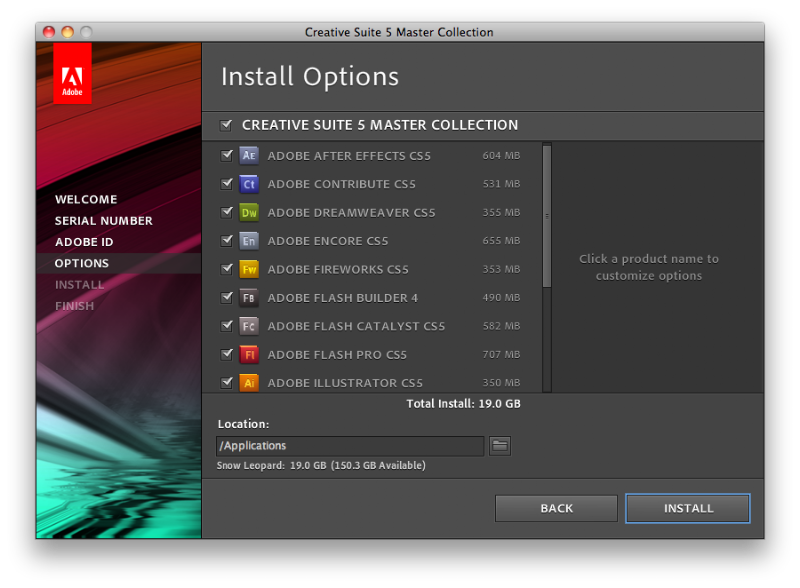Viewport: 800px width, 588px height.
Task: Click the INSTALL button
Action: (x=688, y=508)
